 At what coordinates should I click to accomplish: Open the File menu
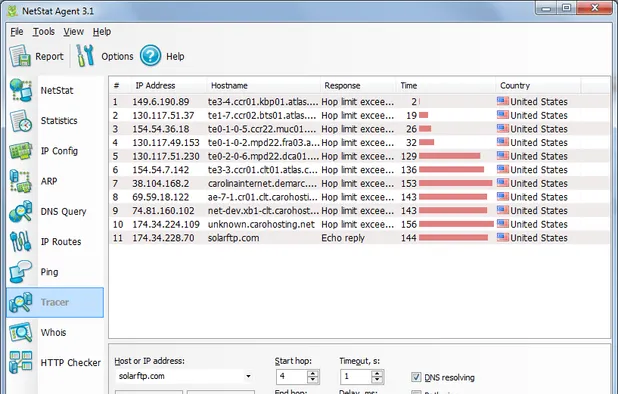coord(17,32)
